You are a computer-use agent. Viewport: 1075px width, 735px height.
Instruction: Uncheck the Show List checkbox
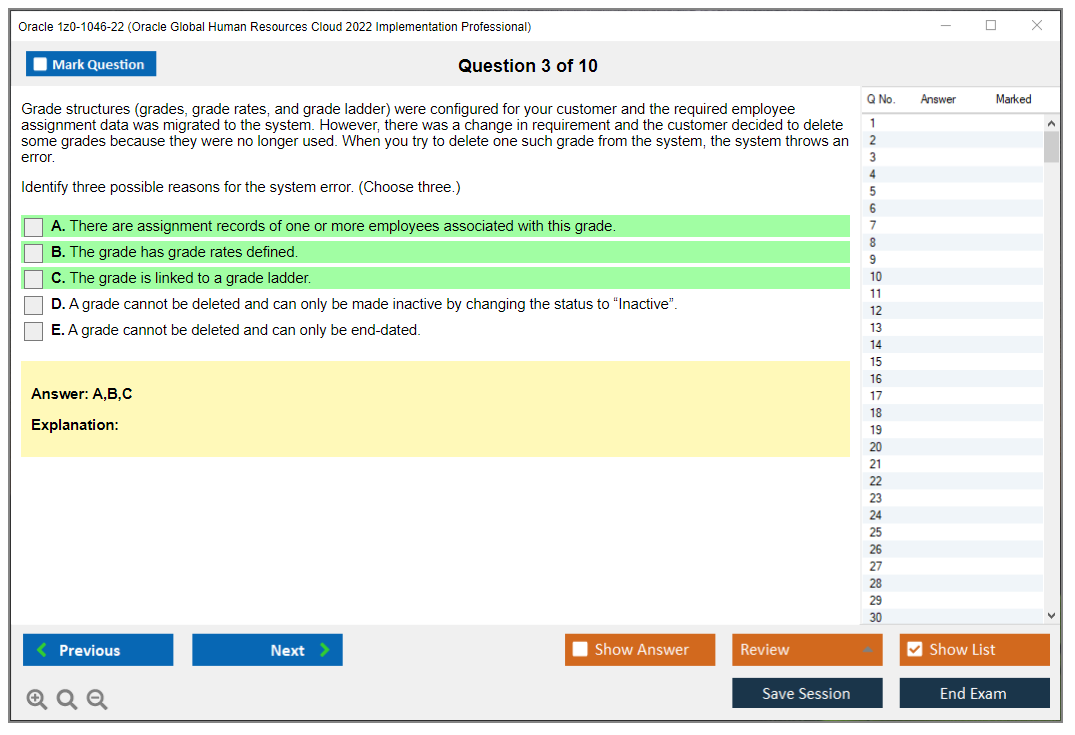(914, 649)
